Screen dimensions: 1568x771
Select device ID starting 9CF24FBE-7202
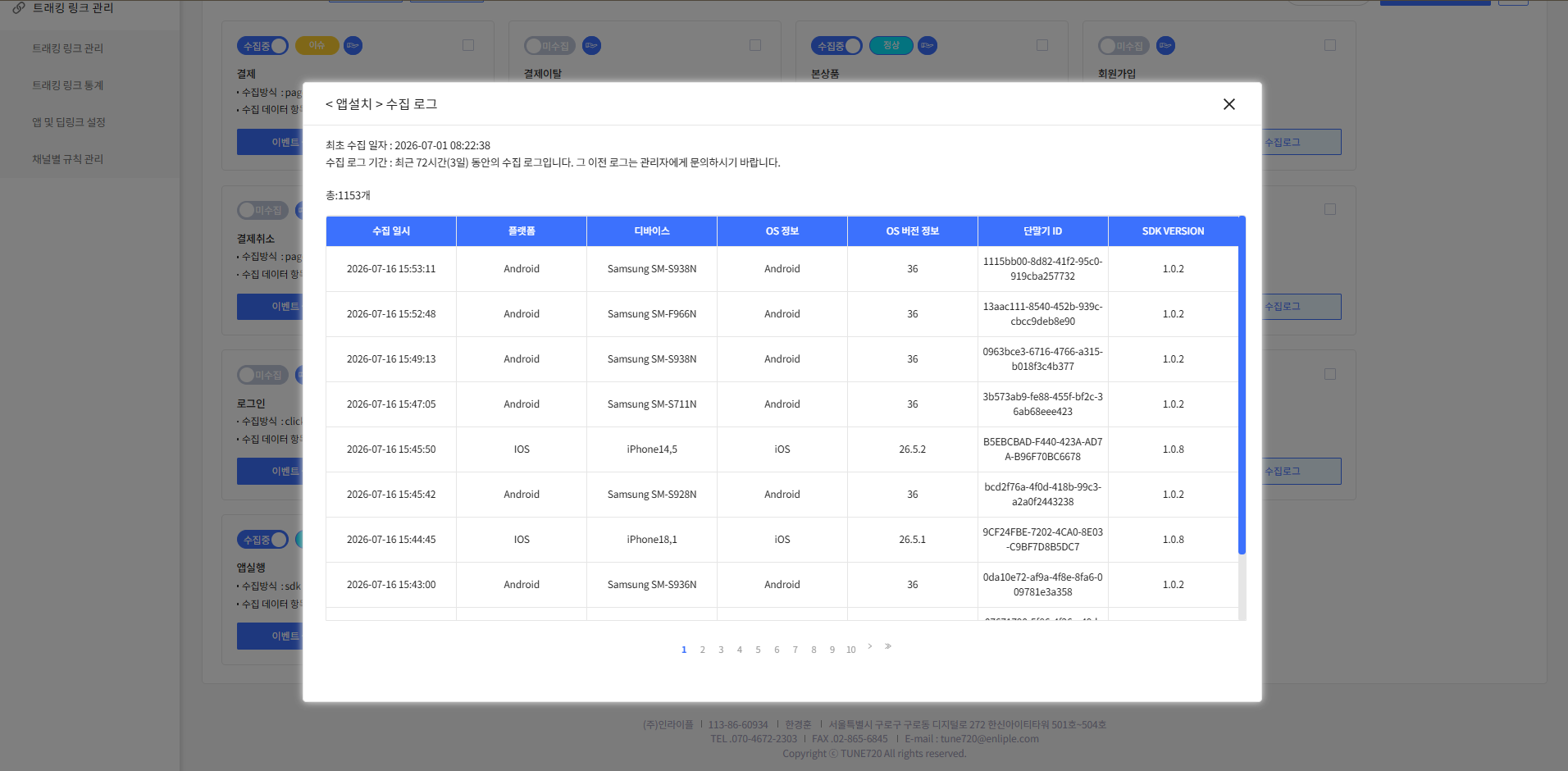[x=1043, y=540]
